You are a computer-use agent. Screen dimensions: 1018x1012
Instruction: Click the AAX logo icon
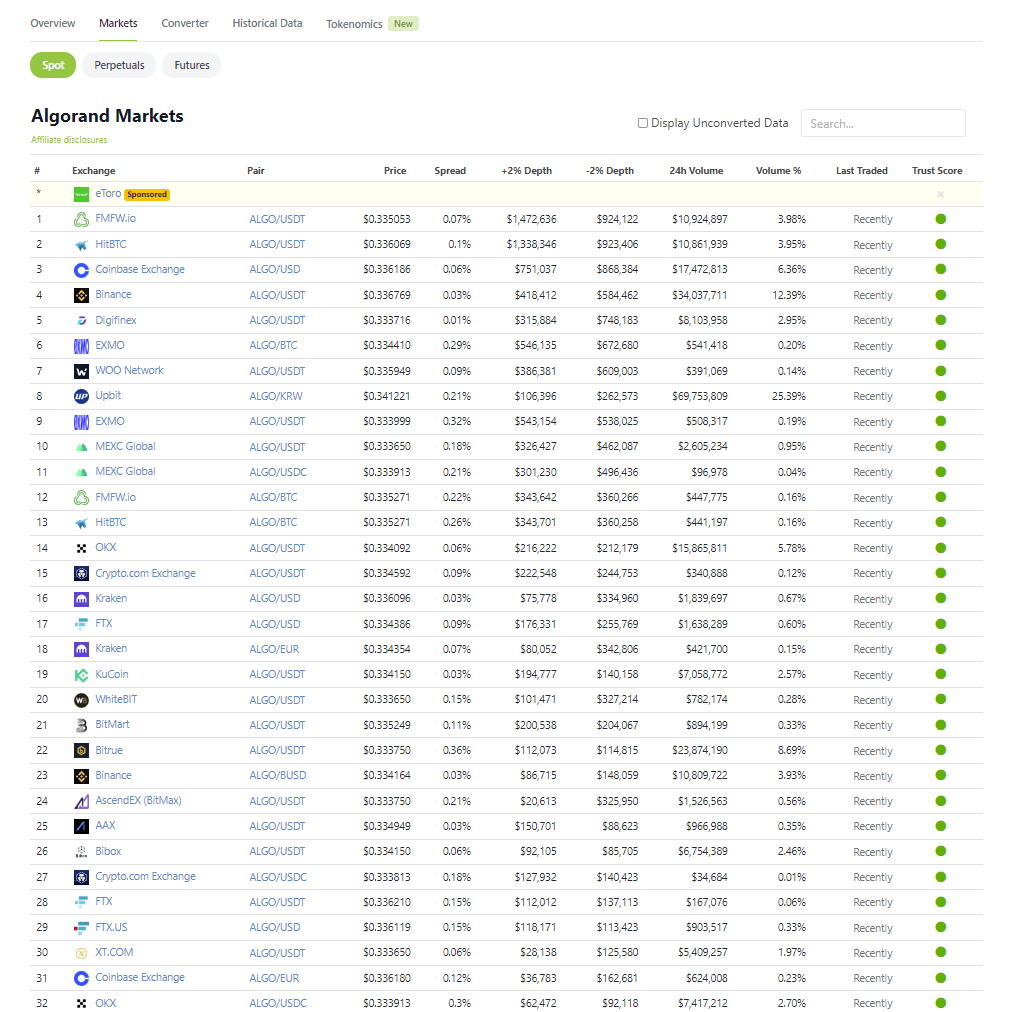(x=82, y=826)
